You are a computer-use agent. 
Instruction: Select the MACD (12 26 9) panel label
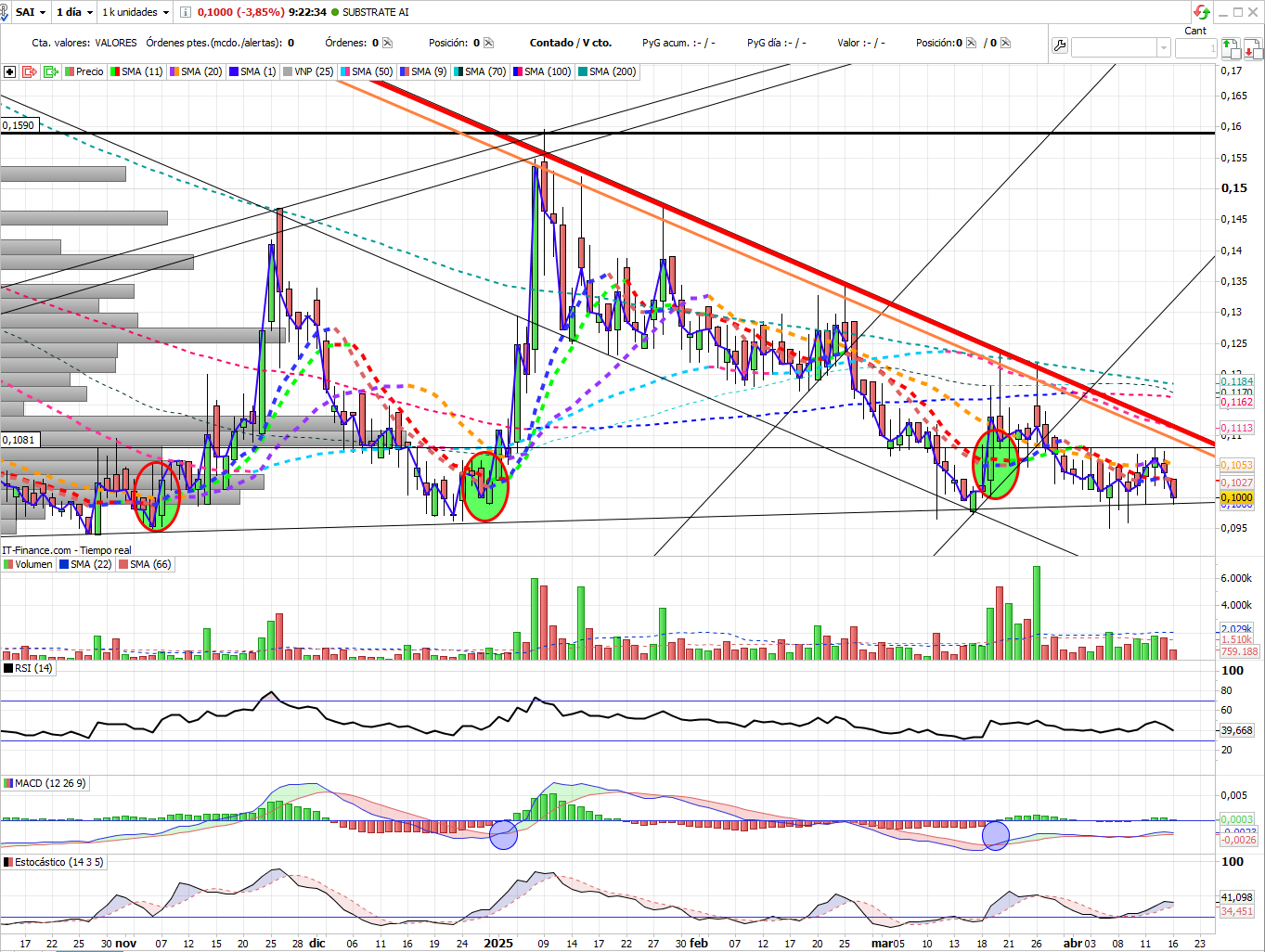pyautogui.click(x=45, y=783)
